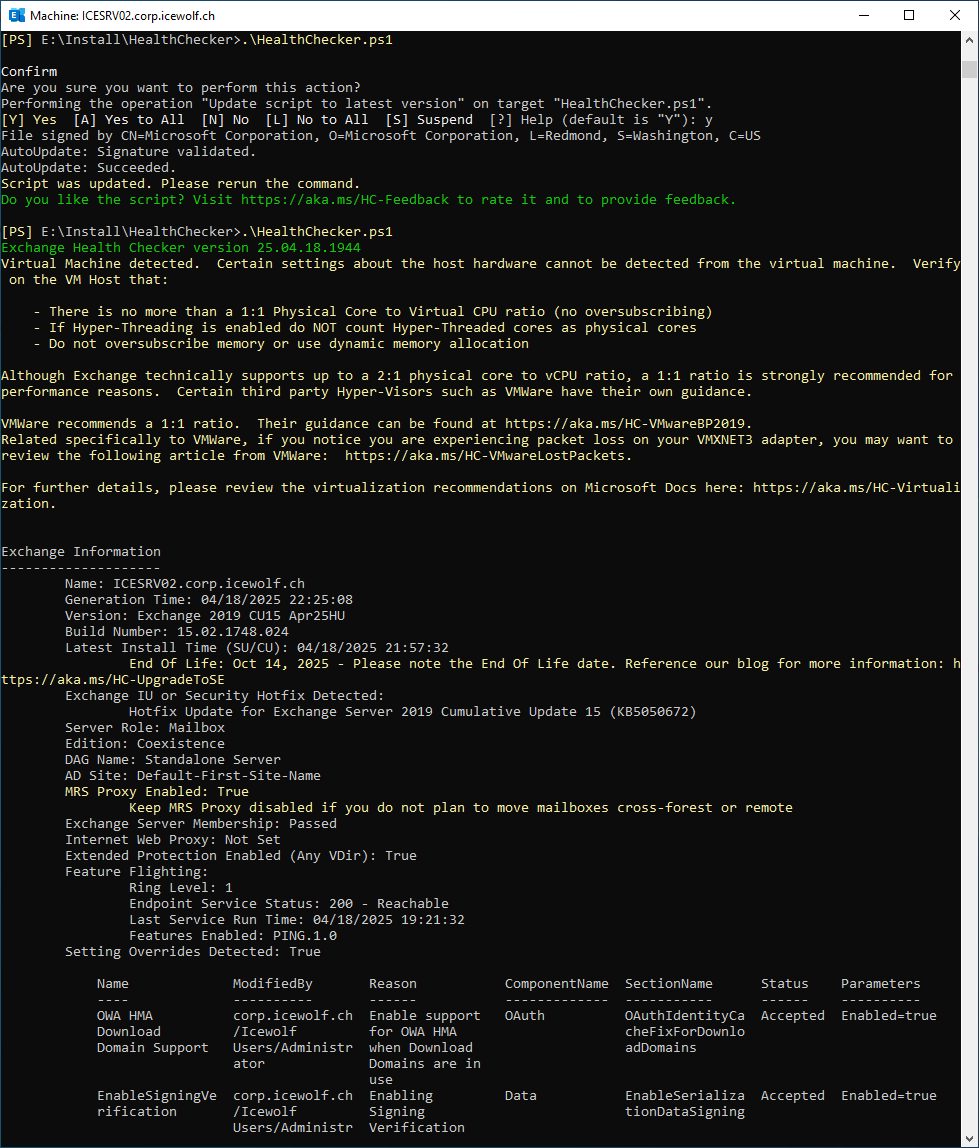Click 'Version: Exchange 2019 CU15 Apr25HU'

205,616
